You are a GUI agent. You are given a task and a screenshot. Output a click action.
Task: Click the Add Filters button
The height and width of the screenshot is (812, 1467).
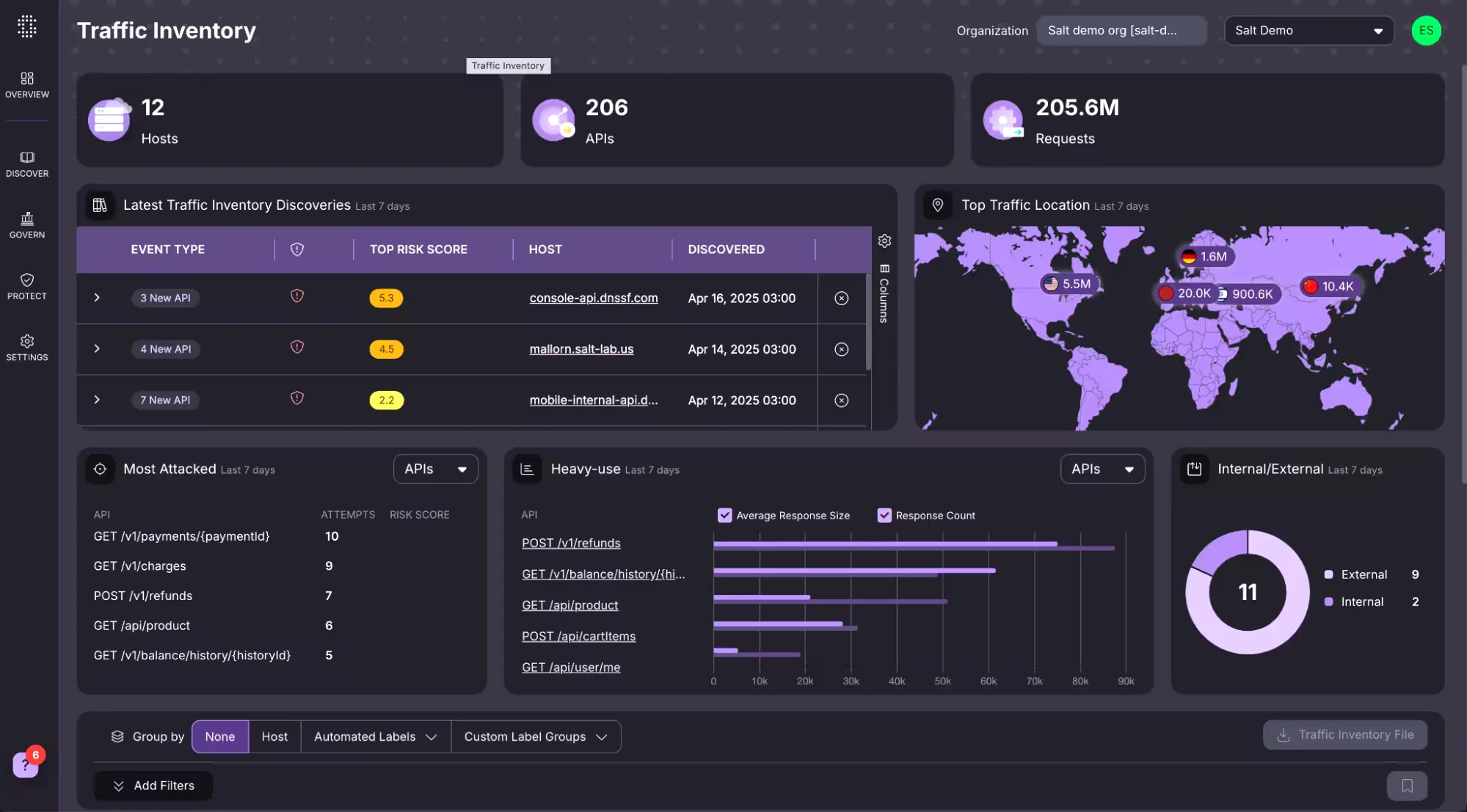click(153, 785)
